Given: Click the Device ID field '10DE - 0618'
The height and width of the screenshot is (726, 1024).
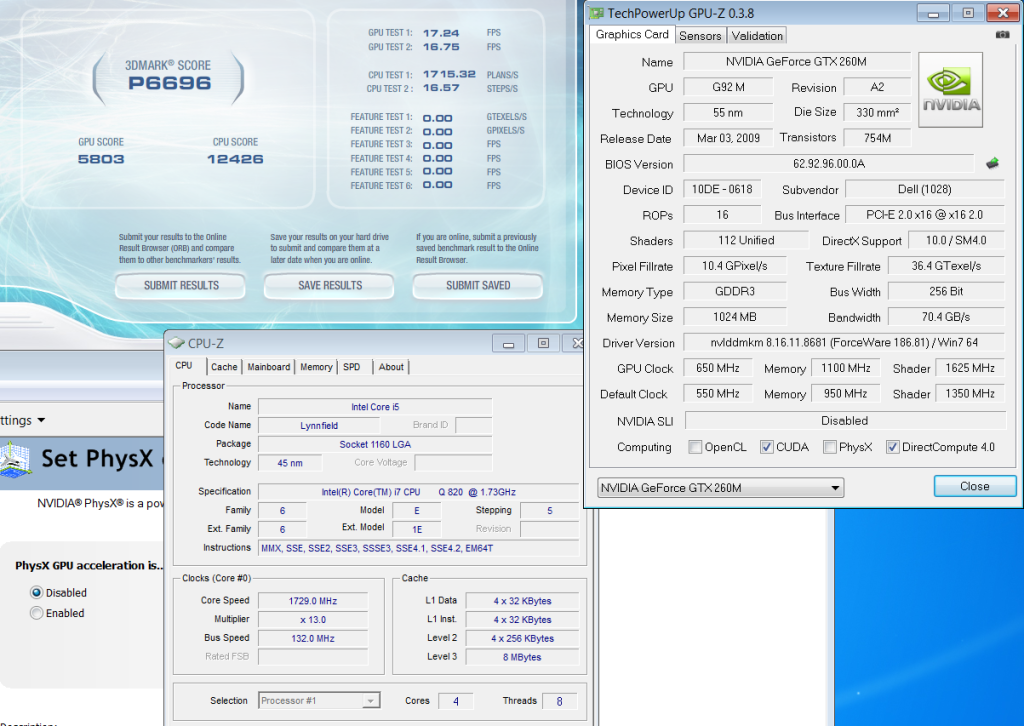Looking at the screenshot, I should [722, 189].
